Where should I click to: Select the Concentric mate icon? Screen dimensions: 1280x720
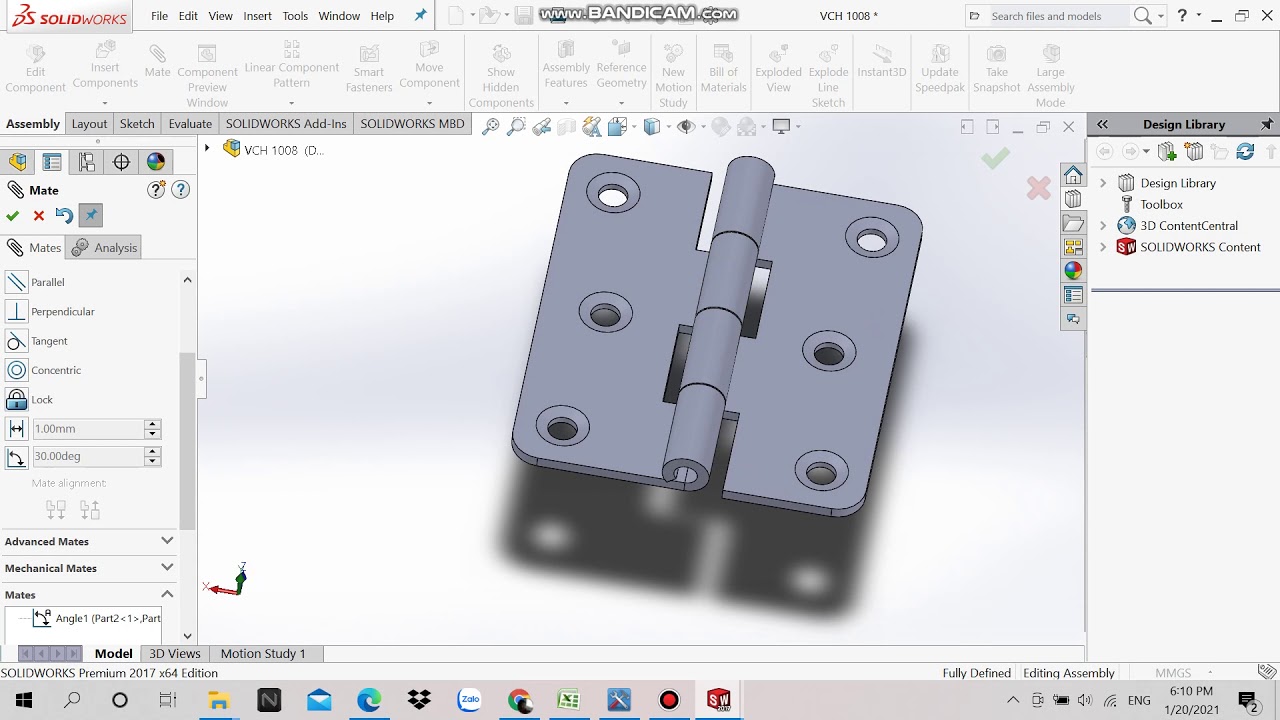[17, 370]
